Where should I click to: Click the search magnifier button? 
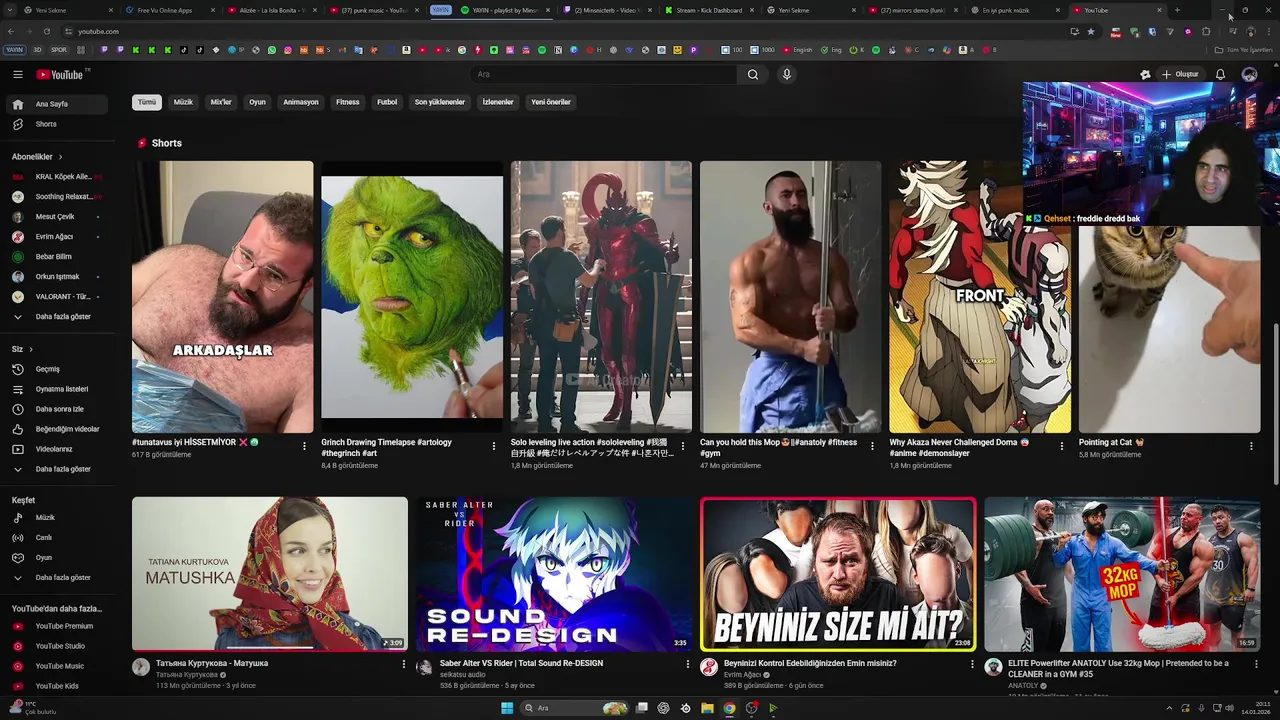(753, 74)
